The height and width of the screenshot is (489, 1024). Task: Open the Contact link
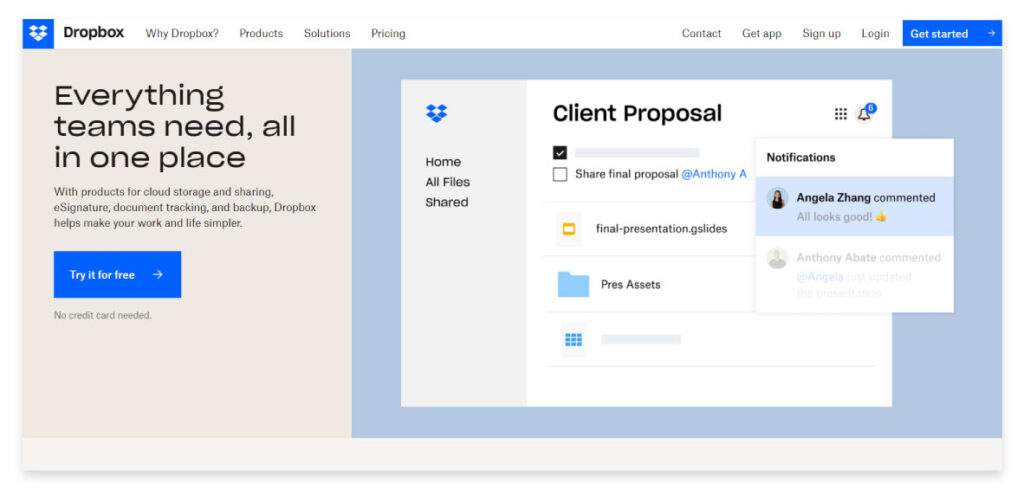click(701, 33)
